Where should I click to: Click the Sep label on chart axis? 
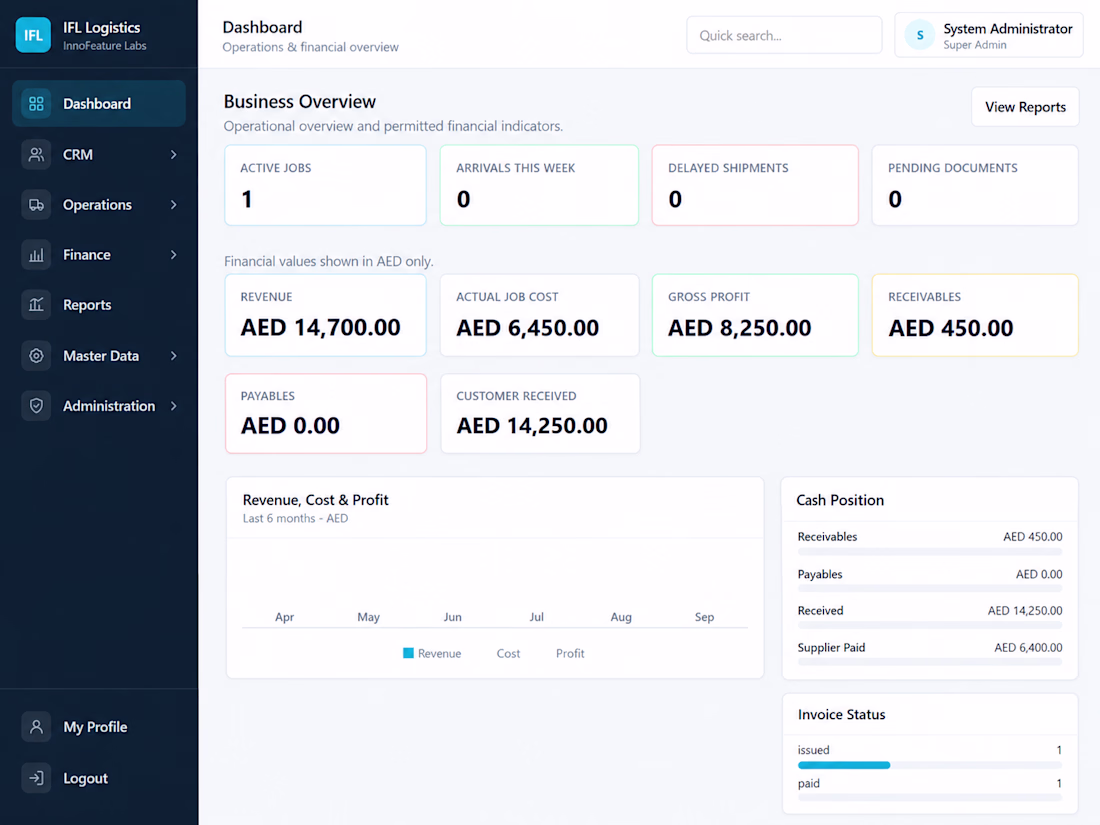[704, 617]
